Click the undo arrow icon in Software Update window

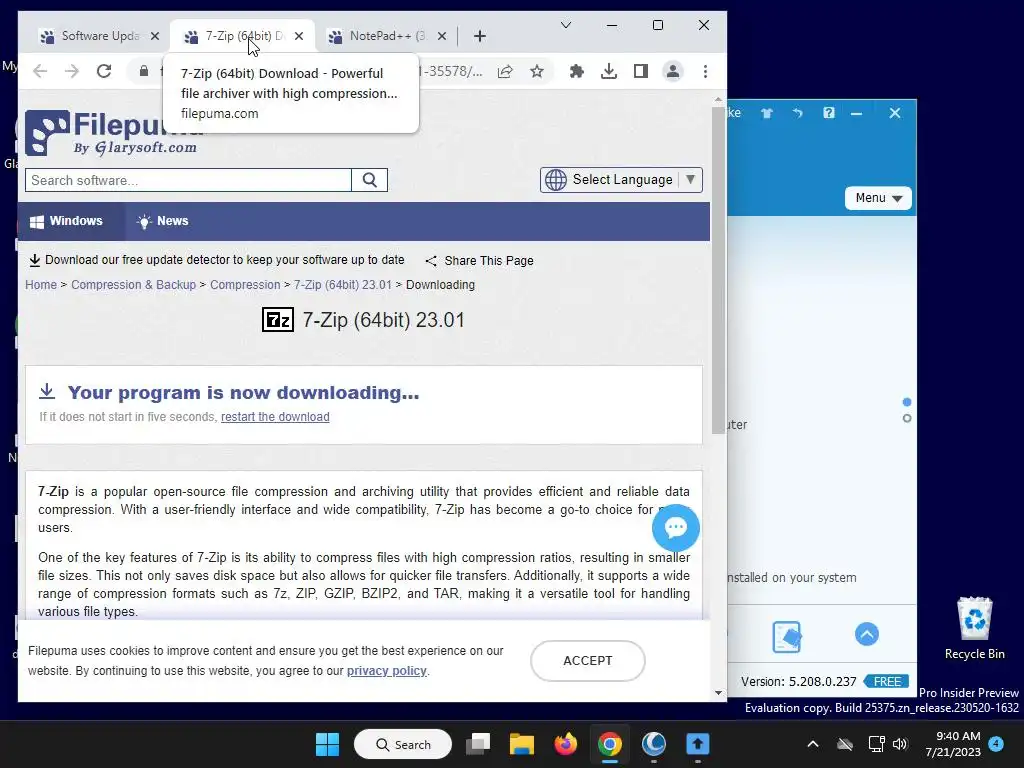coord(797,113)
